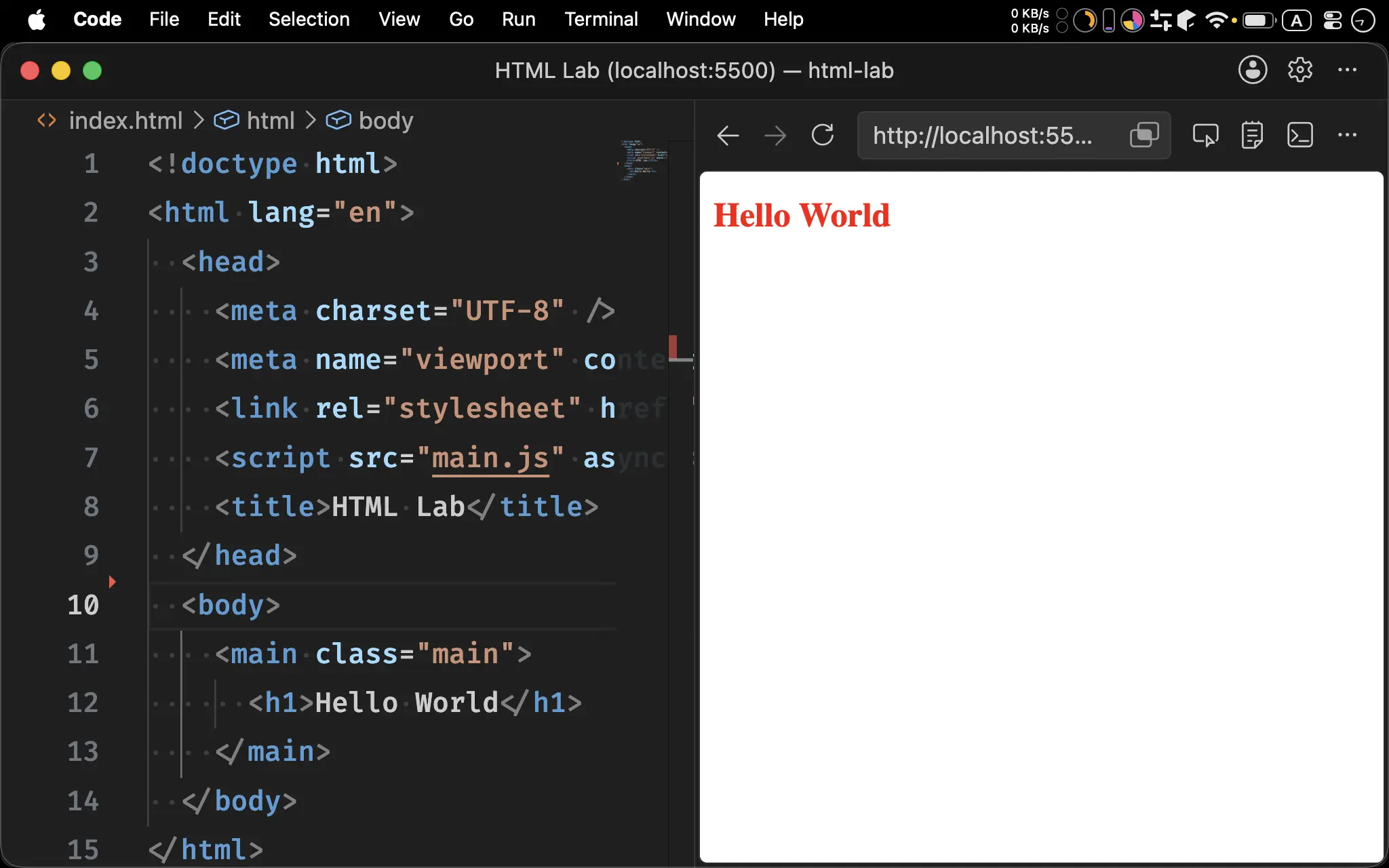Click the red Hello World heading in preview
Image resolution: width=1389 pixels, height=868 pixels.
tap(801, 216)
